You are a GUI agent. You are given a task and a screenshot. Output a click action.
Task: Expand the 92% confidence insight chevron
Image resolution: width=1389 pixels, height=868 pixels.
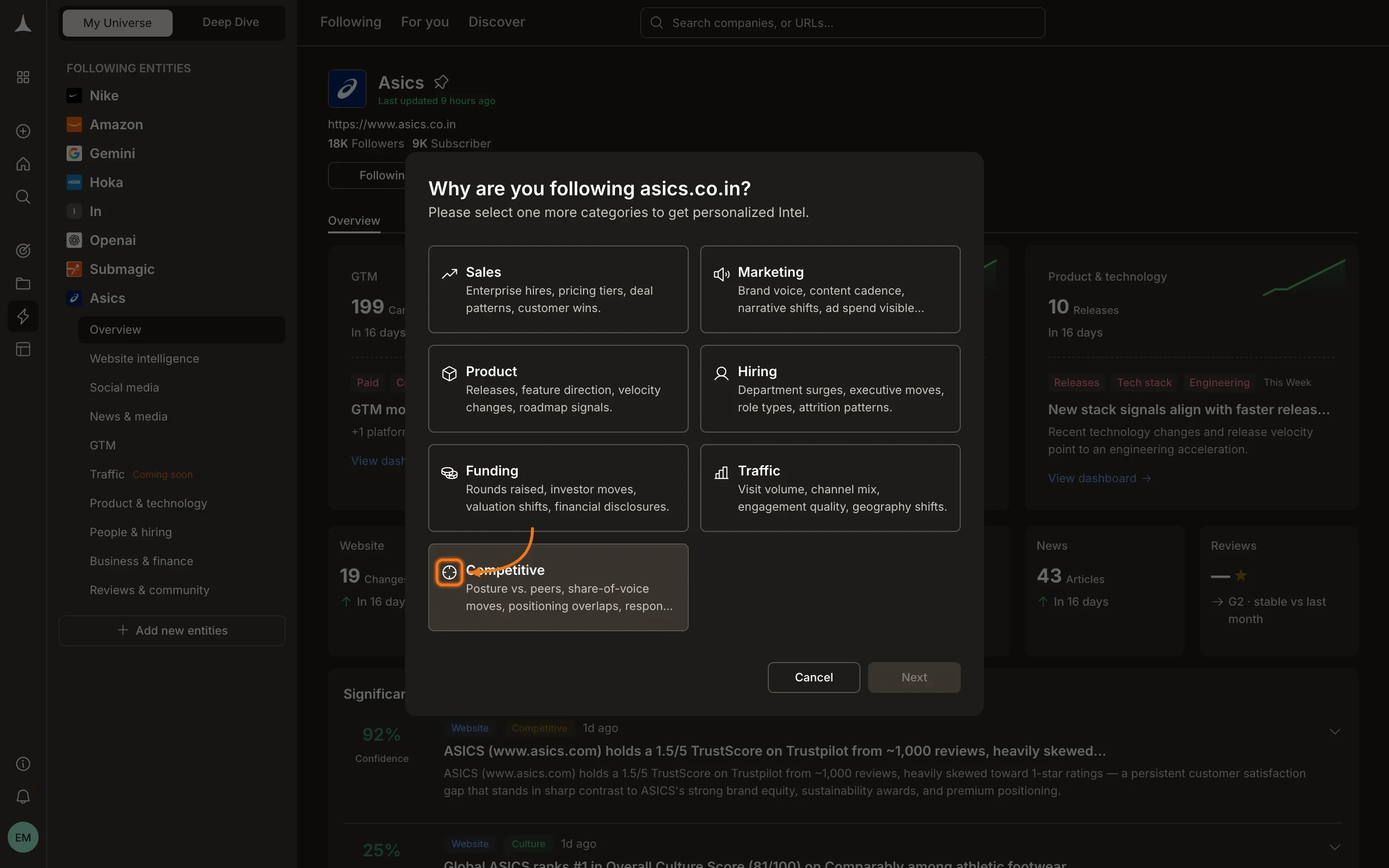(x=1335, y=732)
